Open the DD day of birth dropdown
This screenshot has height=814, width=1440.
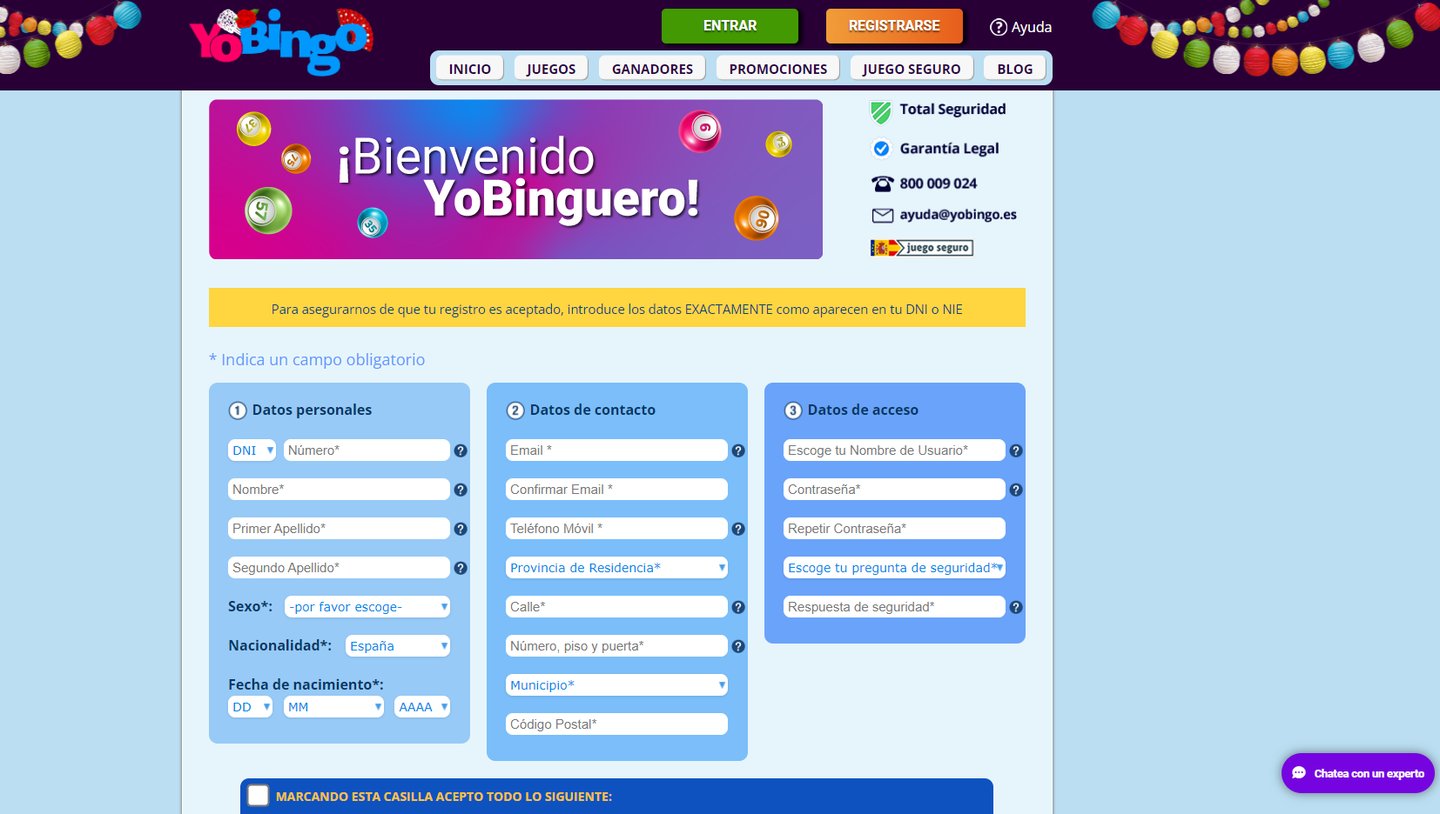point(250,706)
